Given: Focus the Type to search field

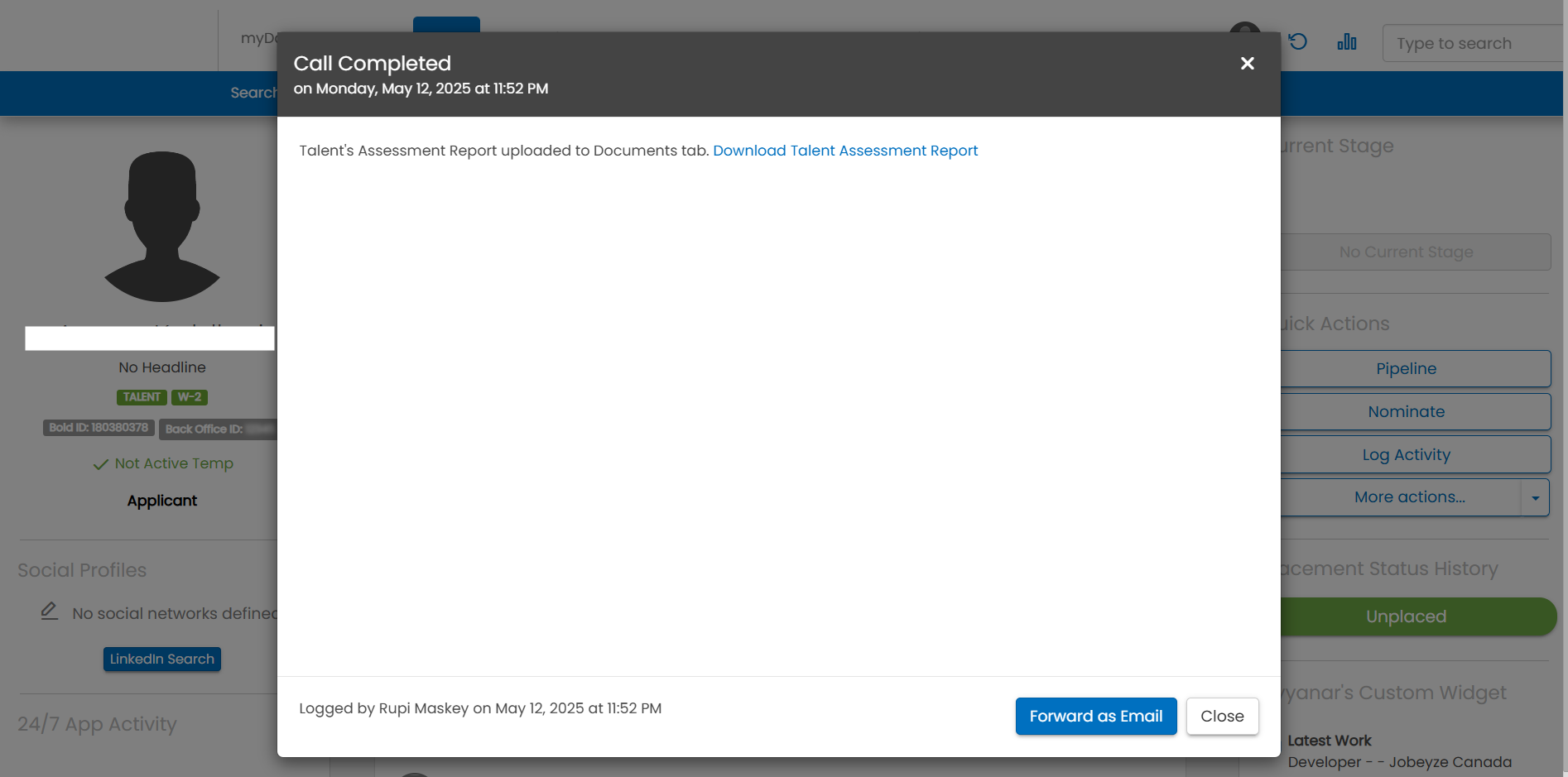Looking at the screenshot, I should [x=1474, y=43].
